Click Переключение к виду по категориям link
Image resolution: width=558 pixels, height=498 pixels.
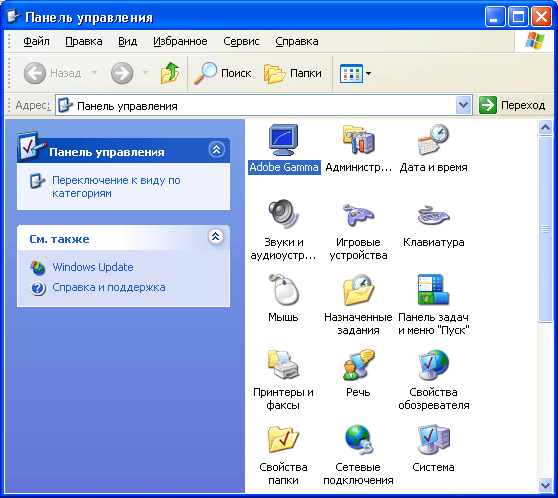116,187
